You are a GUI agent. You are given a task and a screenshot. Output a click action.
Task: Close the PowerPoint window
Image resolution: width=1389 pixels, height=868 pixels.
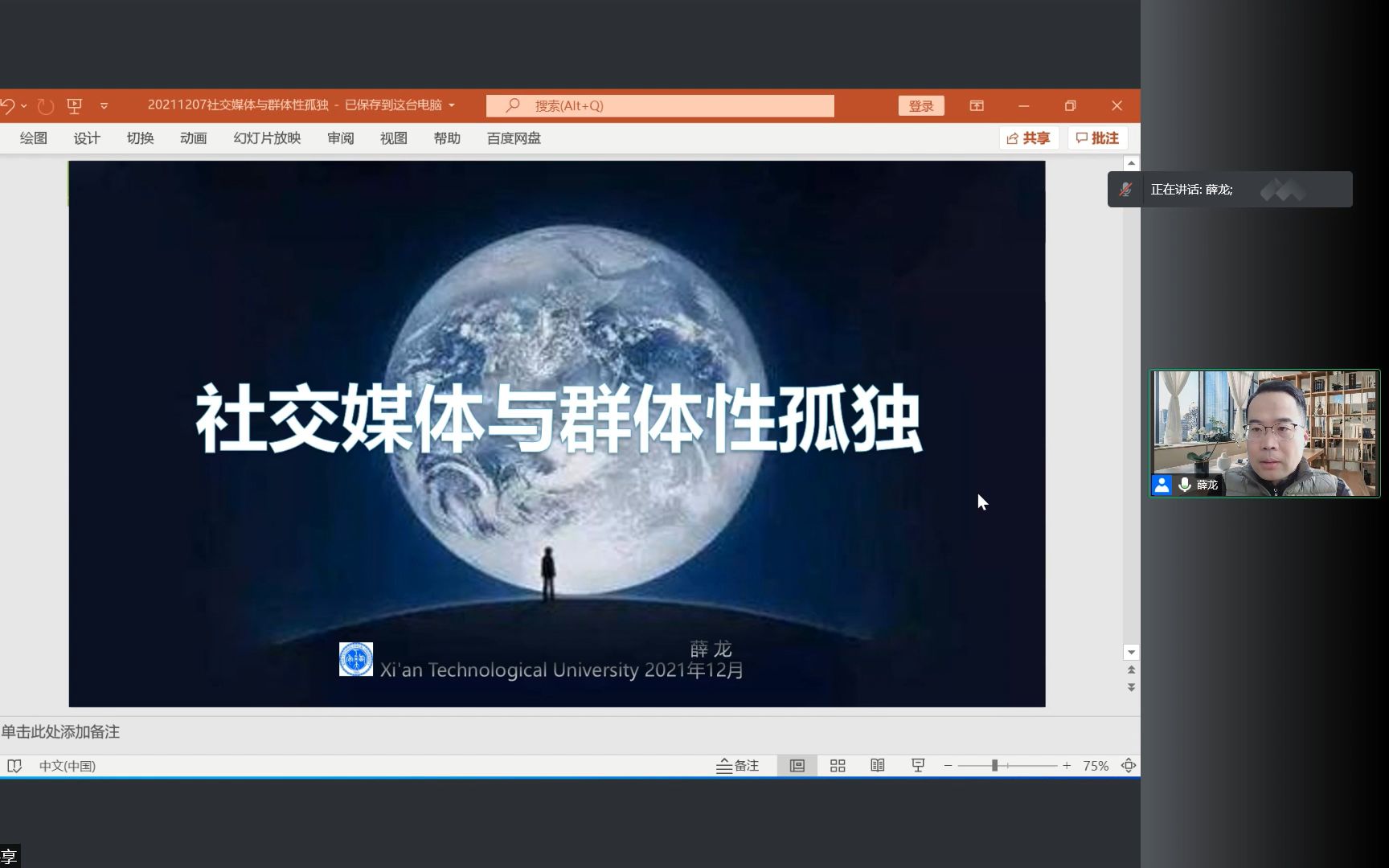click(x=1117, y=105)
